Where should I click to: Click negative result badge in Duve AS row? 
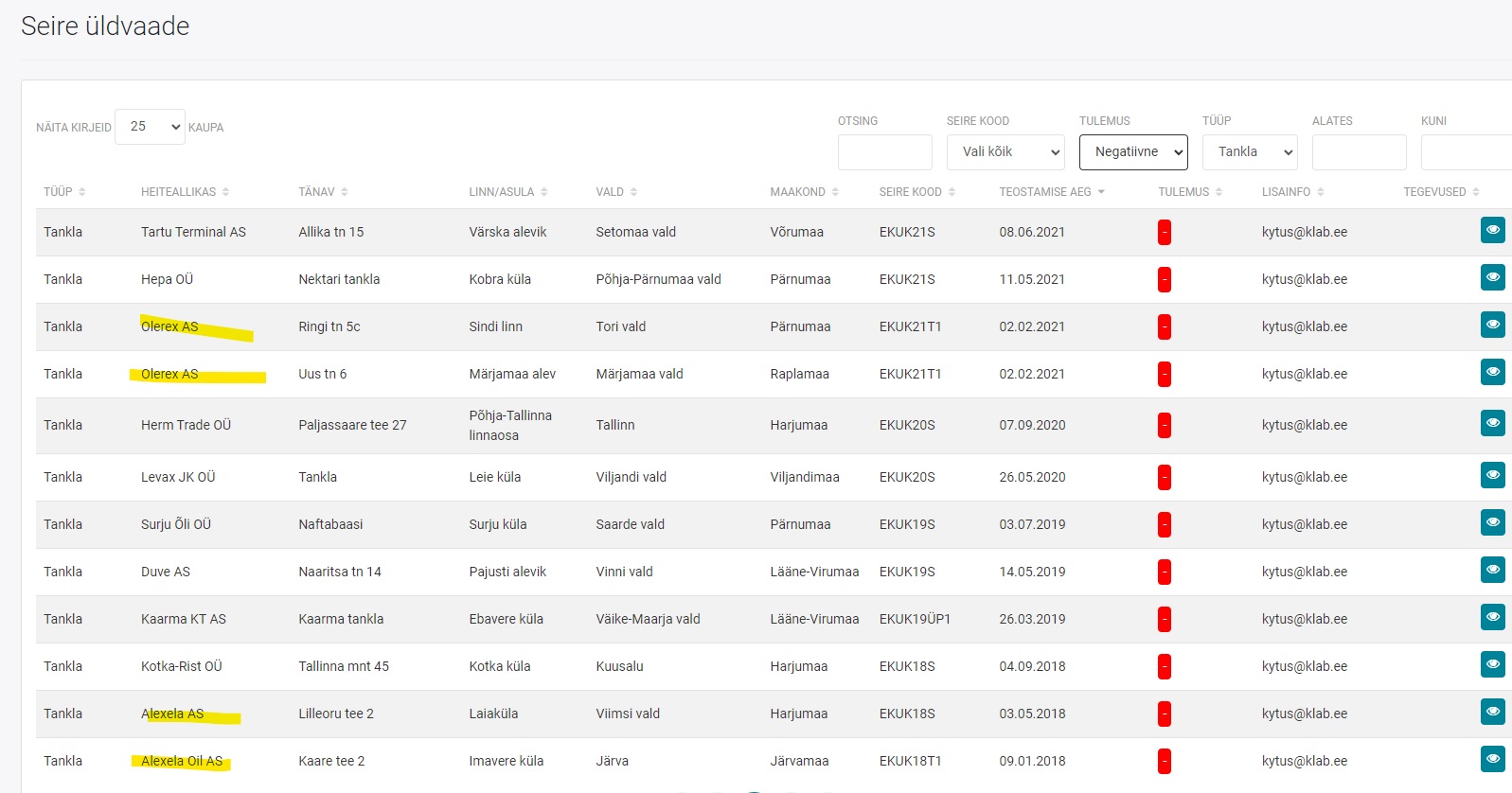click(1164, 572)
